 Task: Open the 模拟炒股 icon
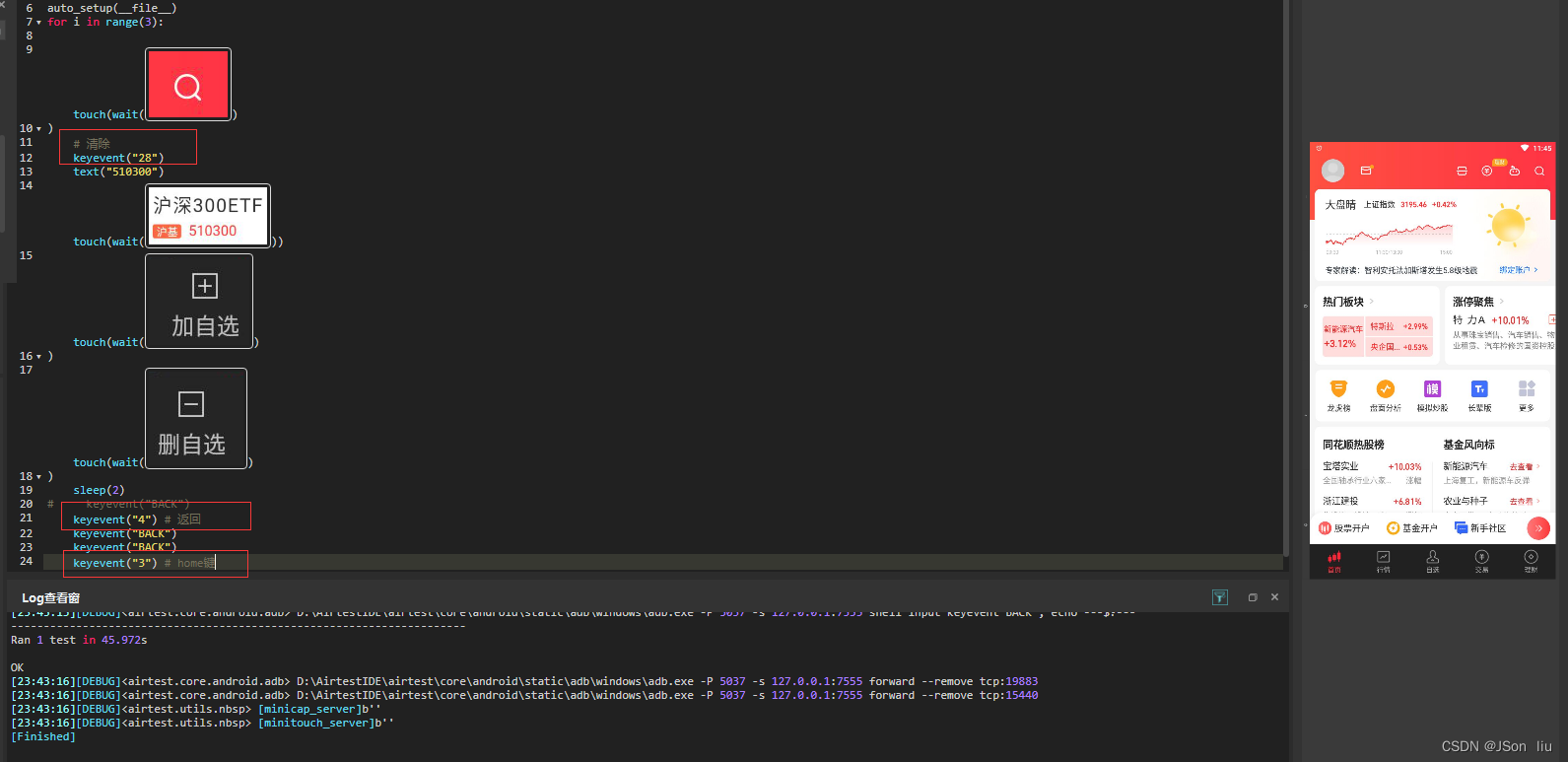point(1432,395)
